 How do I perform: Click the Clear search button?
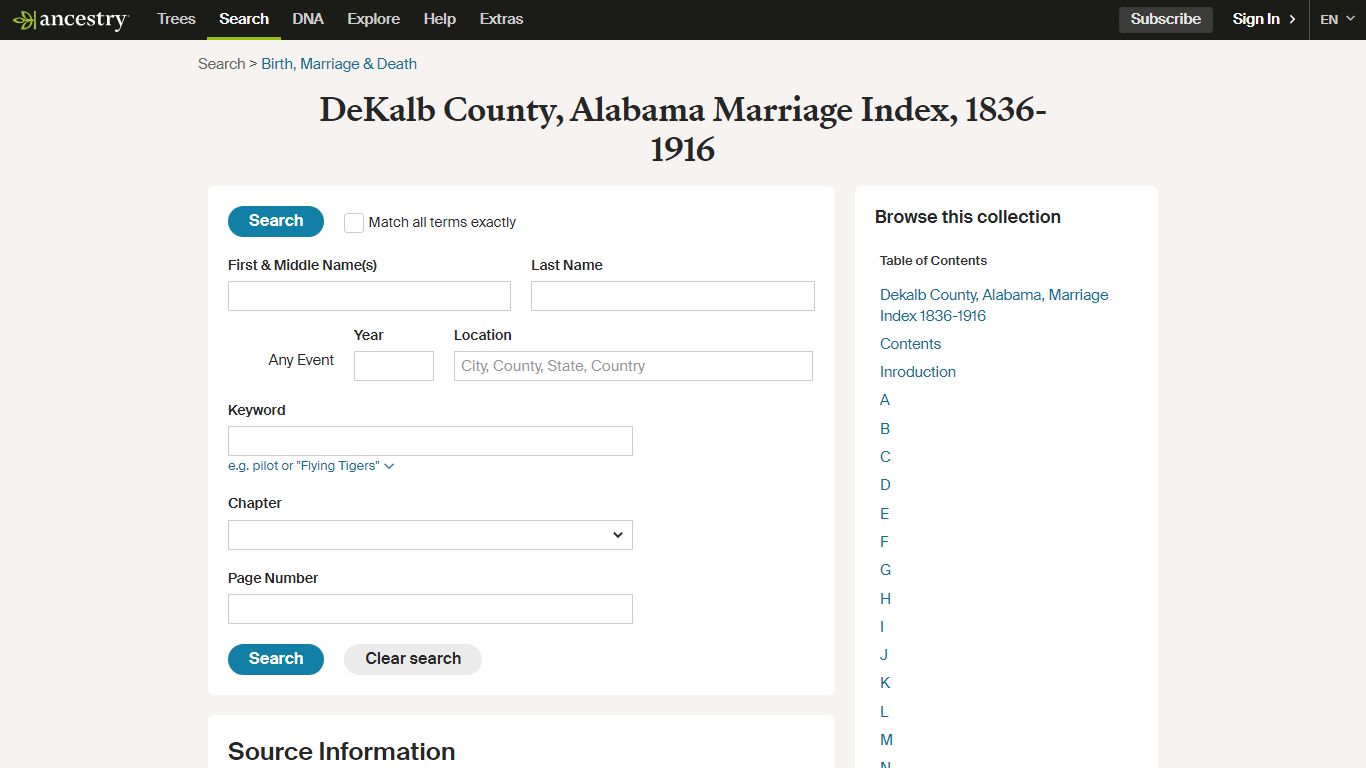point(413,659)
